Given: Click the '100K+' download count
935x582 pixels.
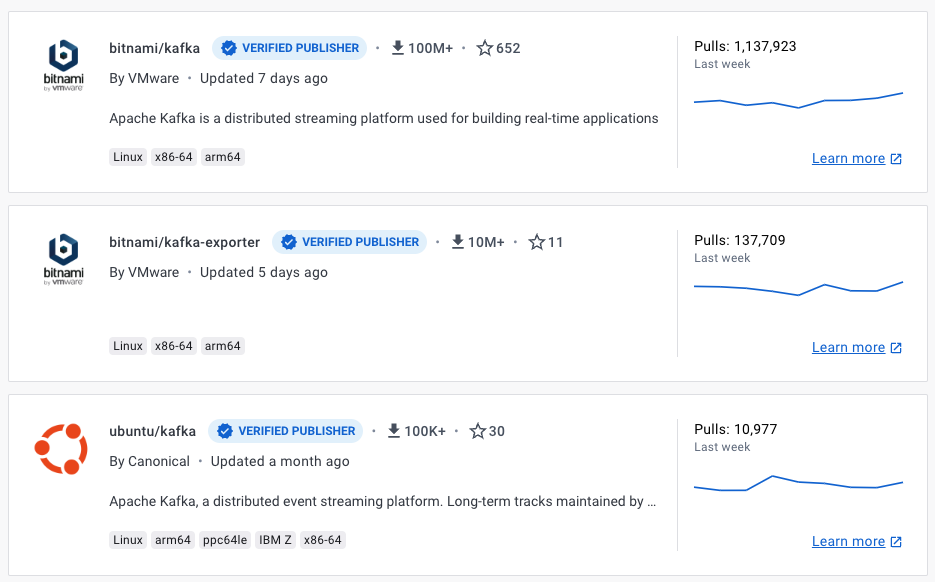Looking at the screenshot, I should pyautogui.click(x=425, y=431).
